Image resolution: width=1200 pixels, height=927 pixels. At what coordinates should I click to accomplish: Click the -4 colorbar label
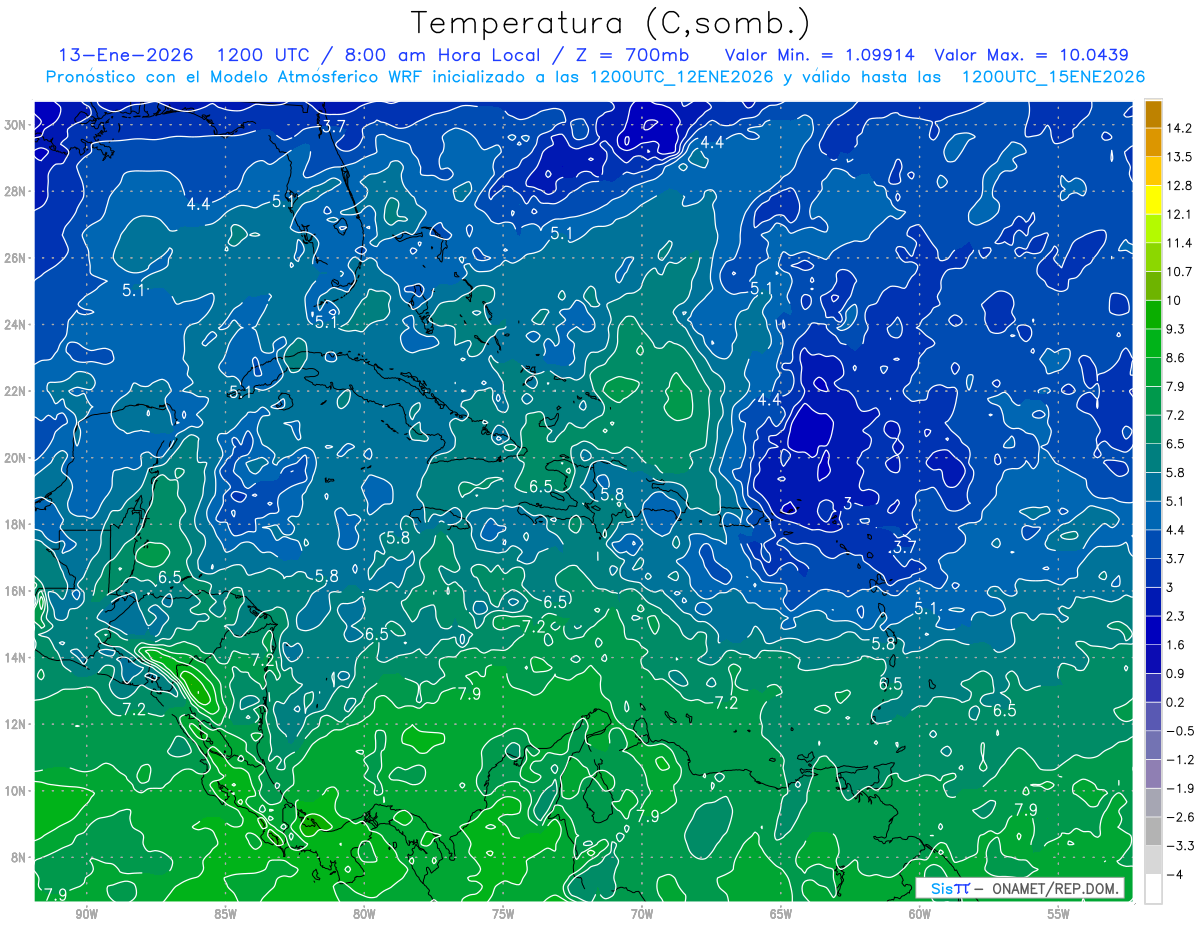[1175, 875]
